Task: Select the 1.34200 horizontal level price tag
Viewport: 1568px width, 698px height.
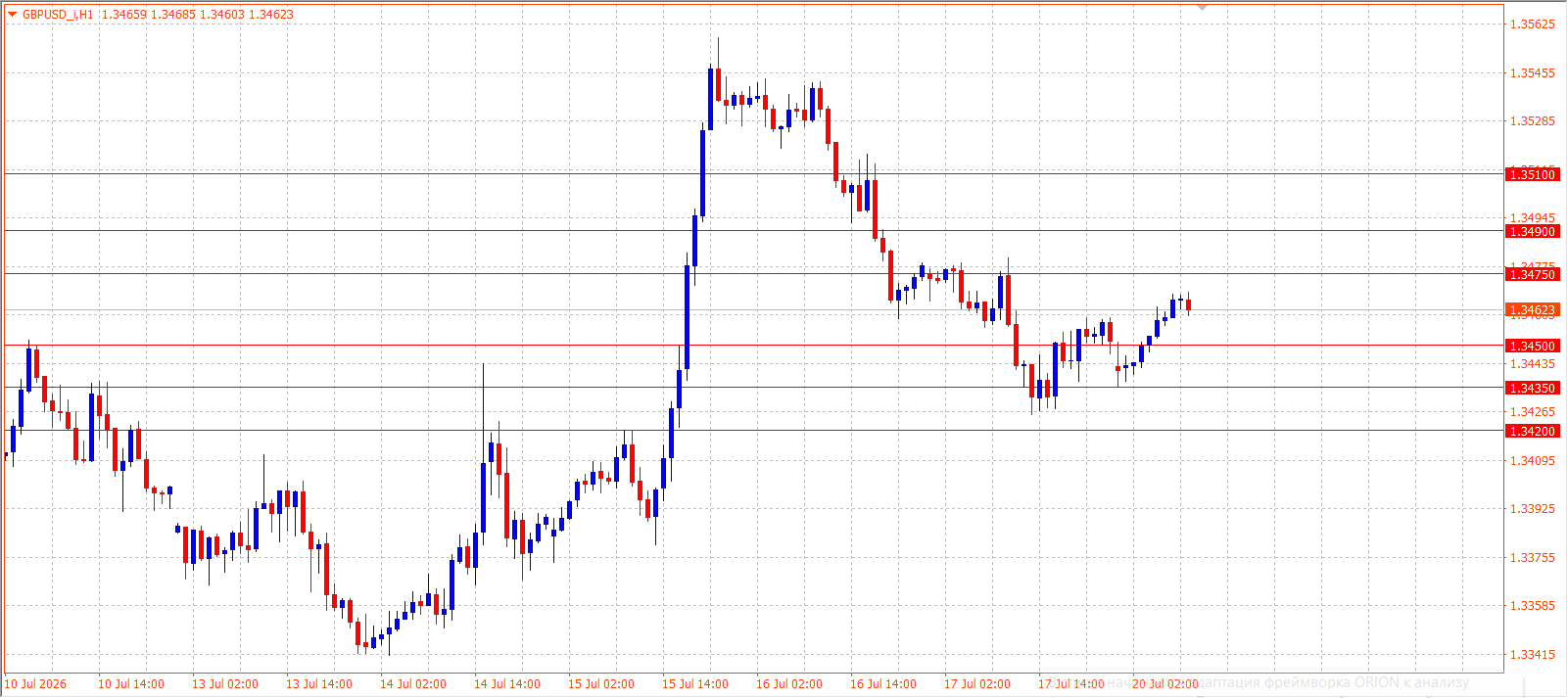Action: [1532, 432]
